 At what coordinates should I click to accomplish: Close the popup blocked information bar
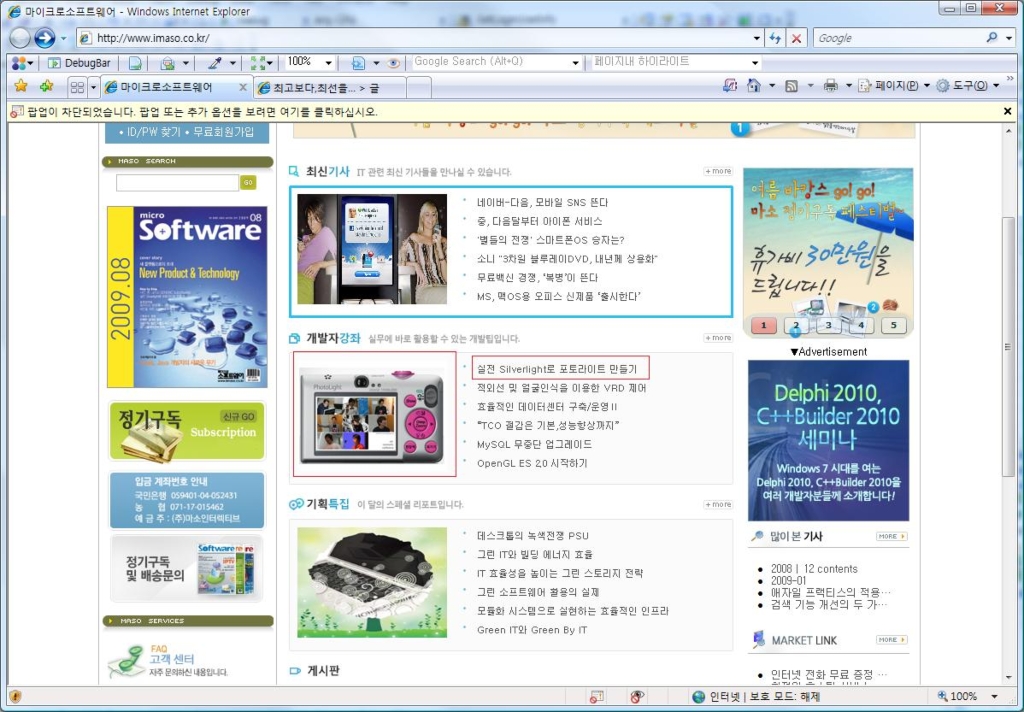(x=1007, y=112)
